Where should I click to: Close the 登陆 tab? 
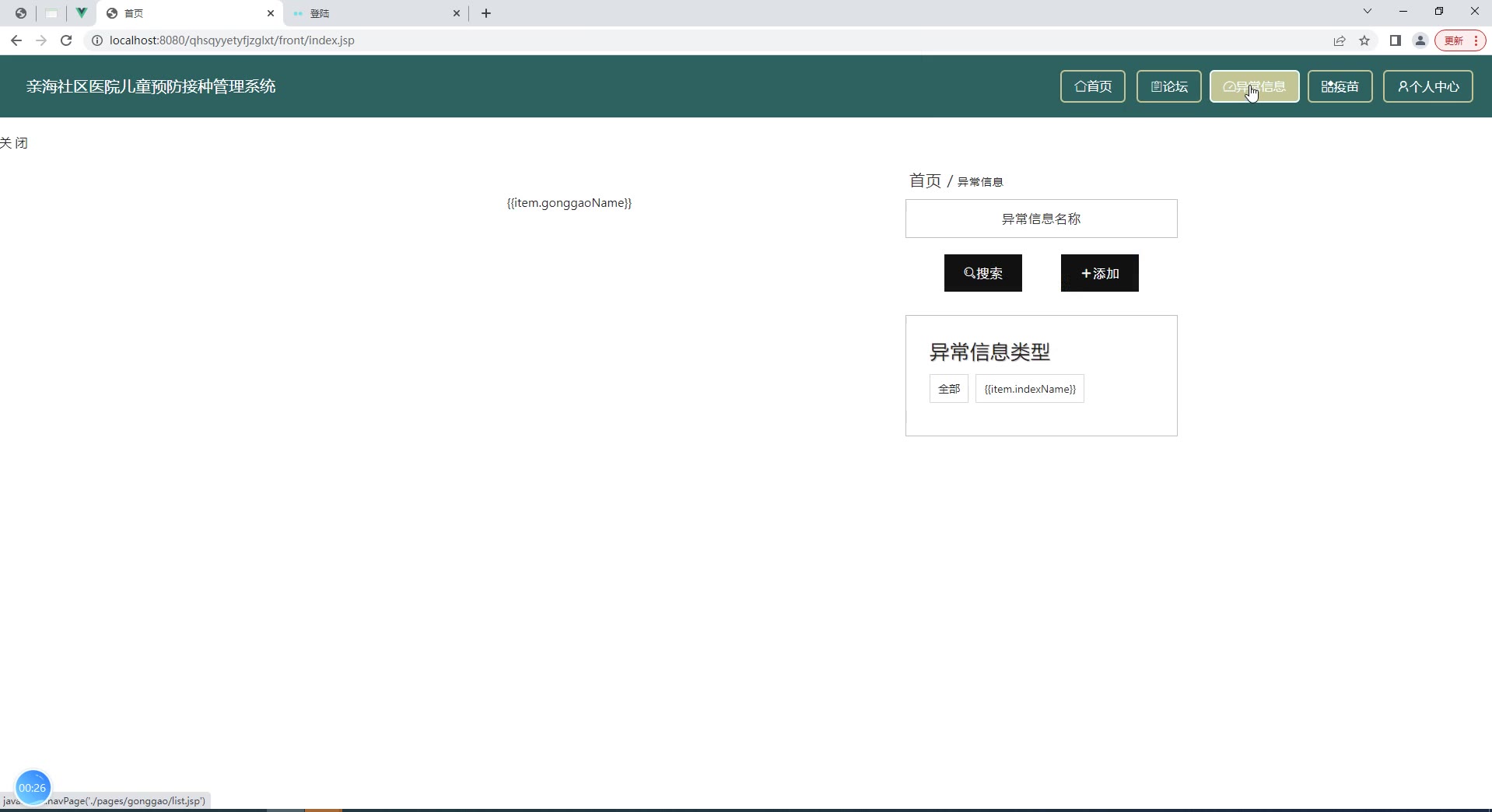457,13
